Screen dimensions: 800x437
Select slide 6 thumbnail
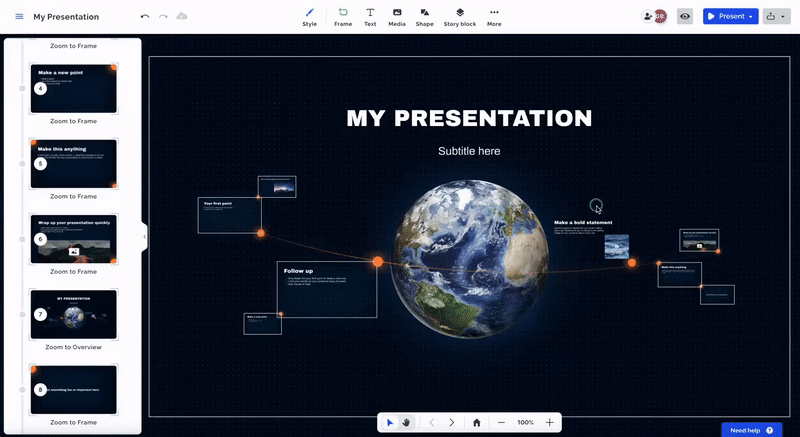pyautogui.click(x=73, y=239)
